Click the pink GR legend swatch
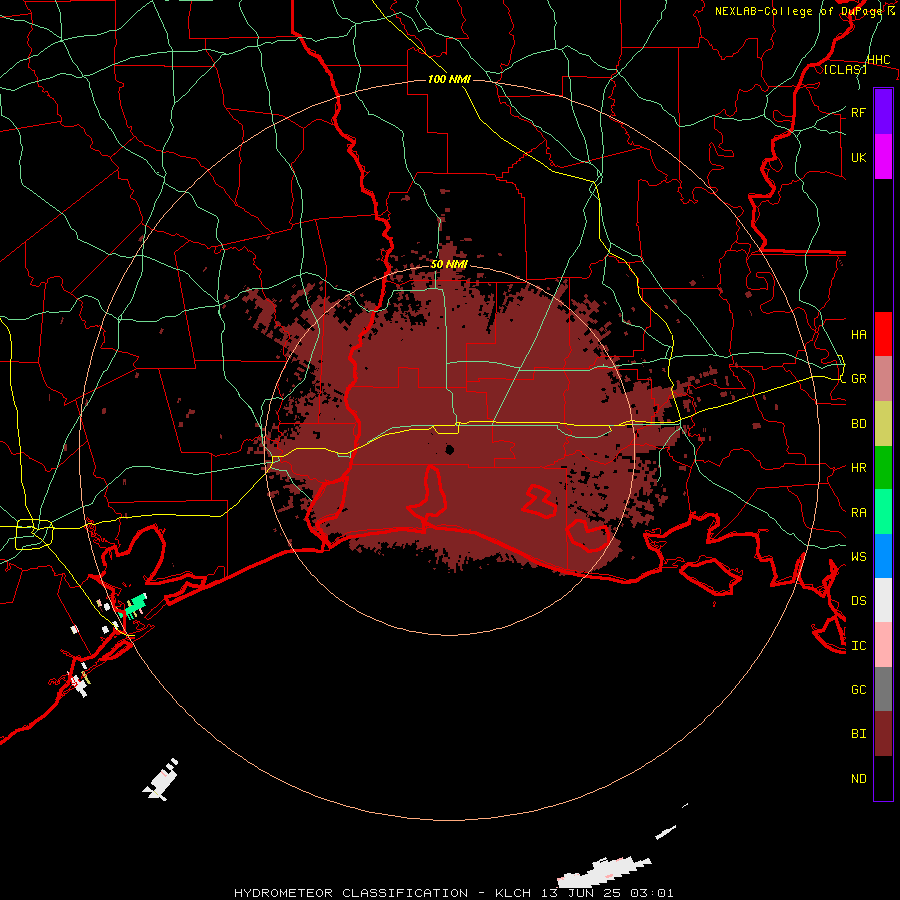The height and width of the screenshot is (900, 900). point(883,379)
